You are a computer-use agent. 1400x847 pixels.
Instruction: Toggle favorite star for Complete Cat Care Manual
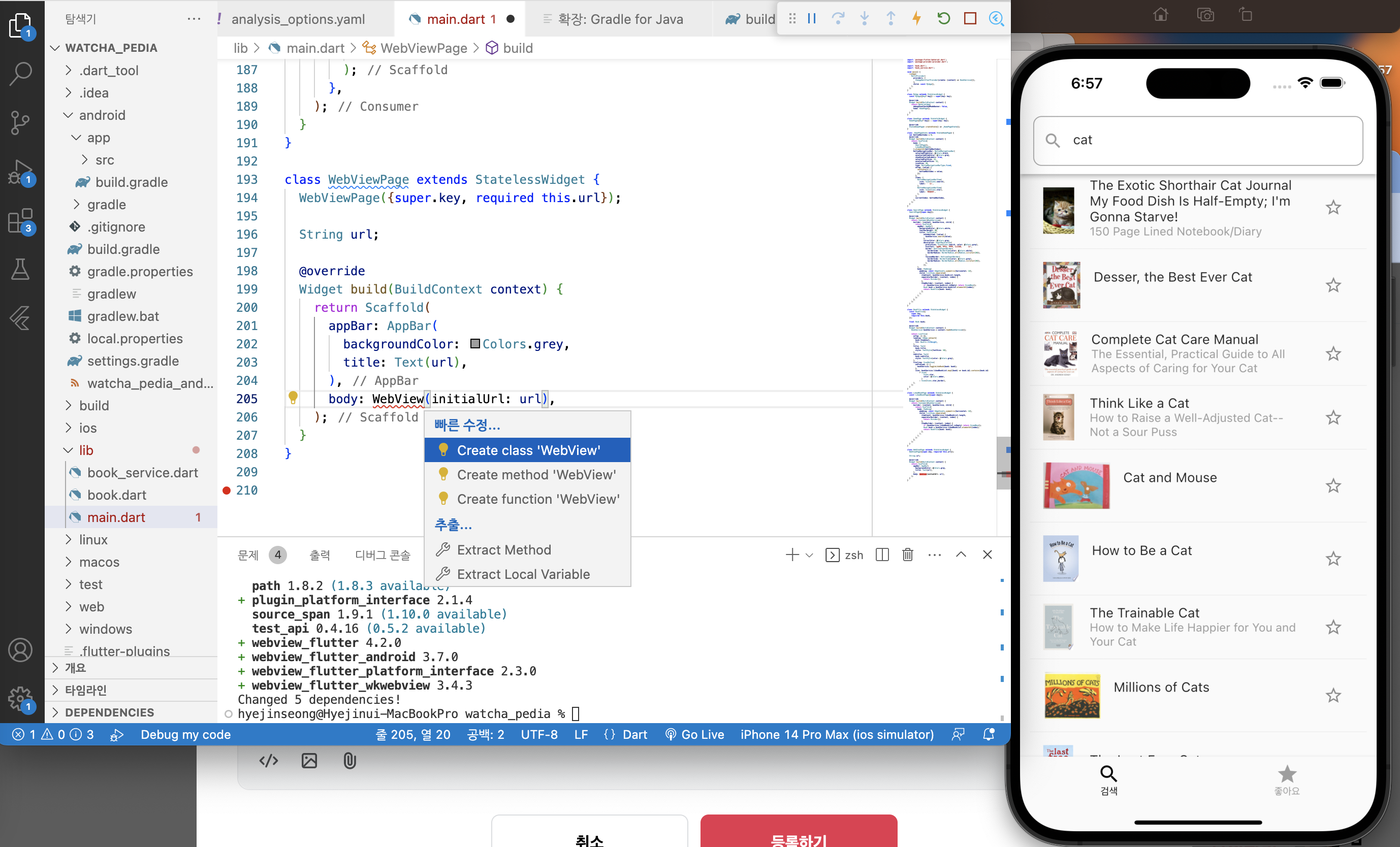pos(1333,354)
